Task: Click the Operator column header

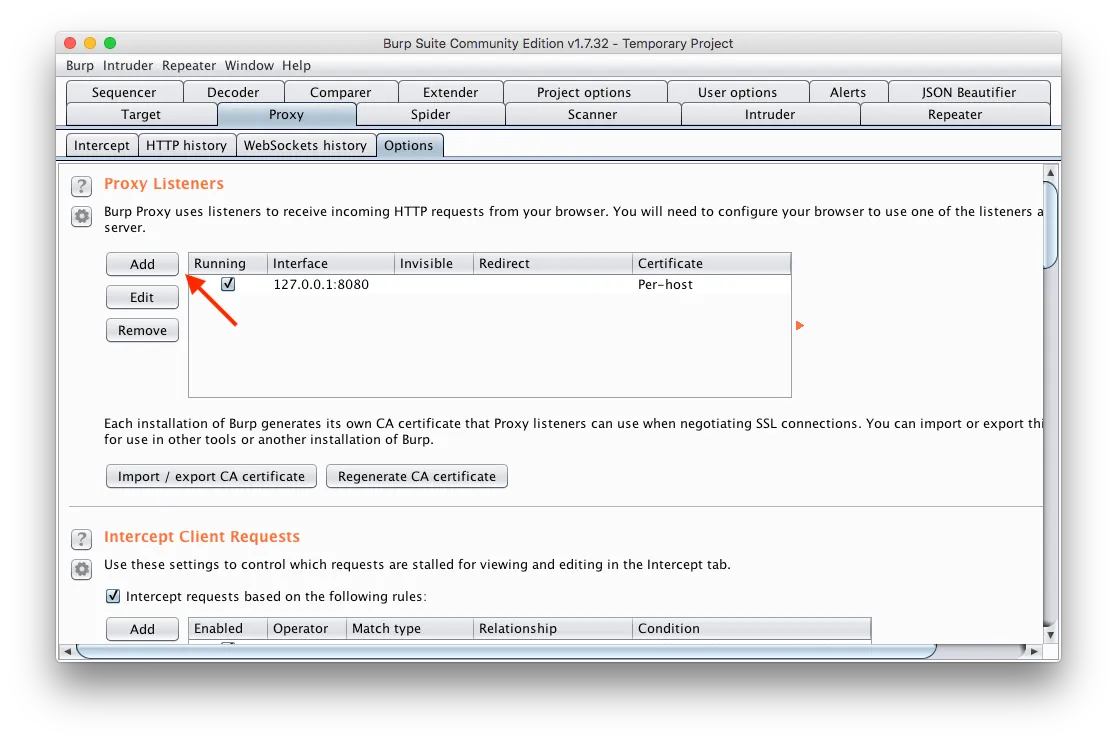Action: (308, 629)
